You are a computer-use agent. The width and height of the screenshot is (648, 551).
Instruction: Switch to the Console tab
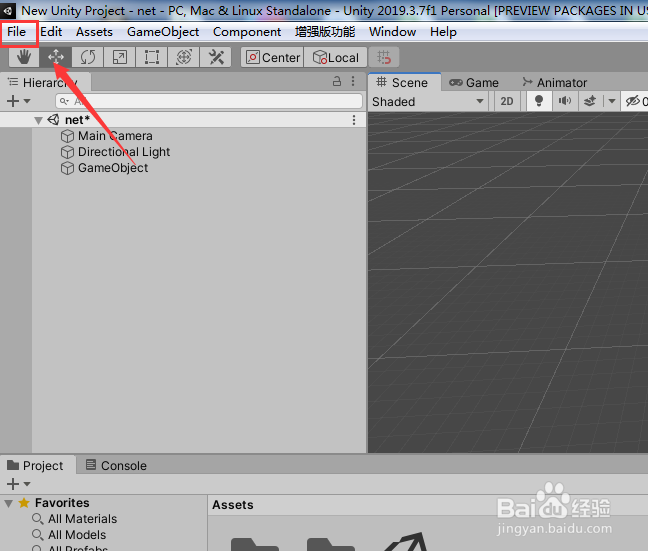117,465
